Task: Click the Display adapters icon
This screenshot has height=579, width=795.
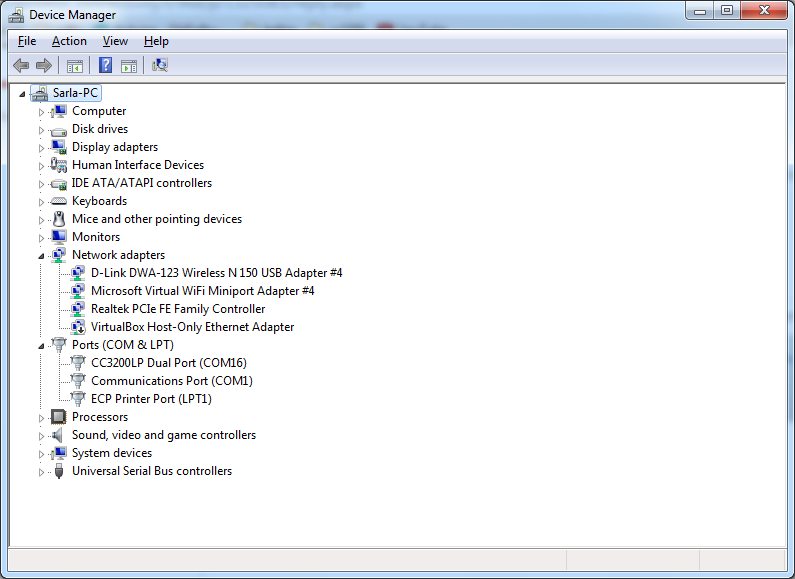Action: [x=59, y=147]
